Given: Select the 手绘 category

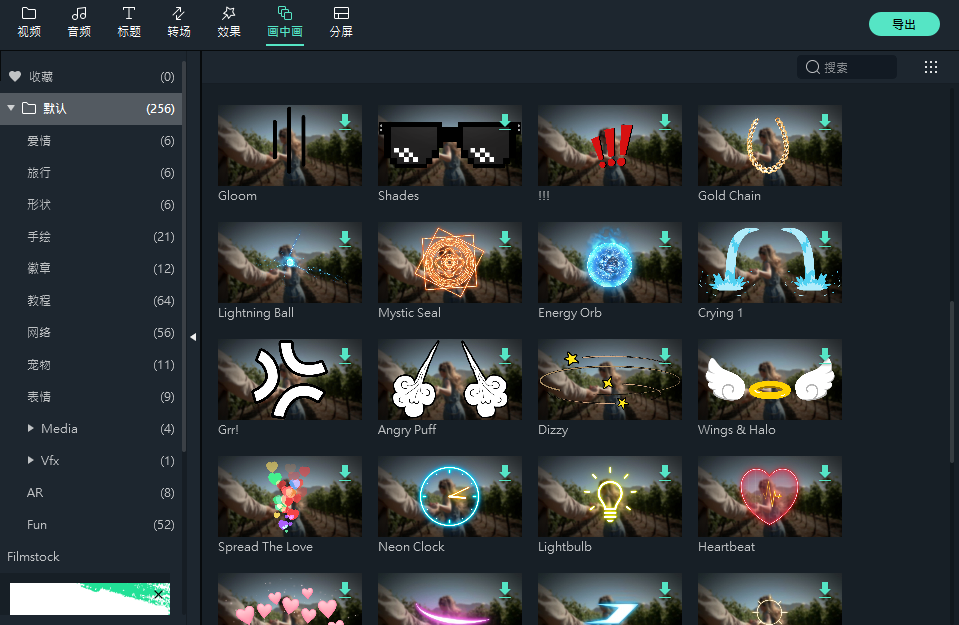Looking at the screenshot, I should (x=91, y=237).
